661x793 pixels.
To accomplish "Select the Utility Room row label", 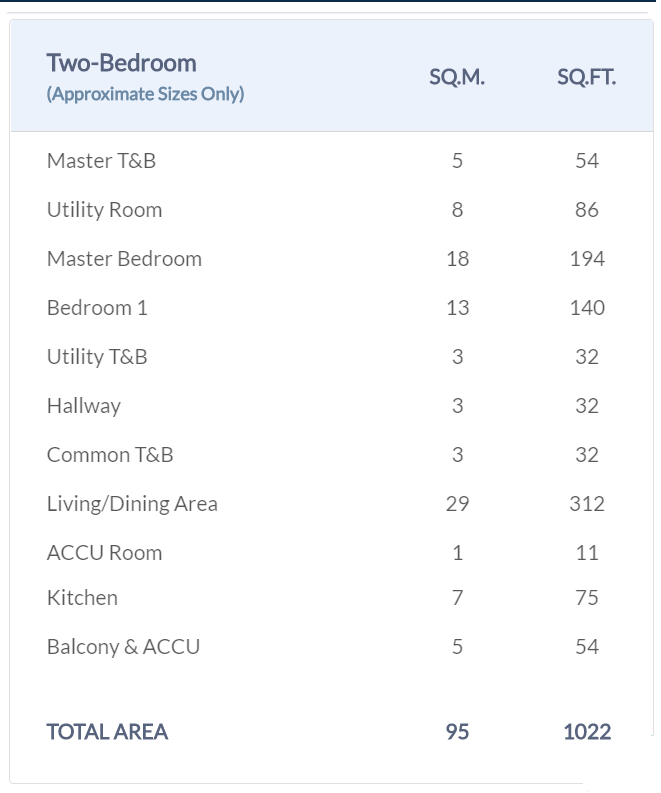I will (x=104, y=209).
